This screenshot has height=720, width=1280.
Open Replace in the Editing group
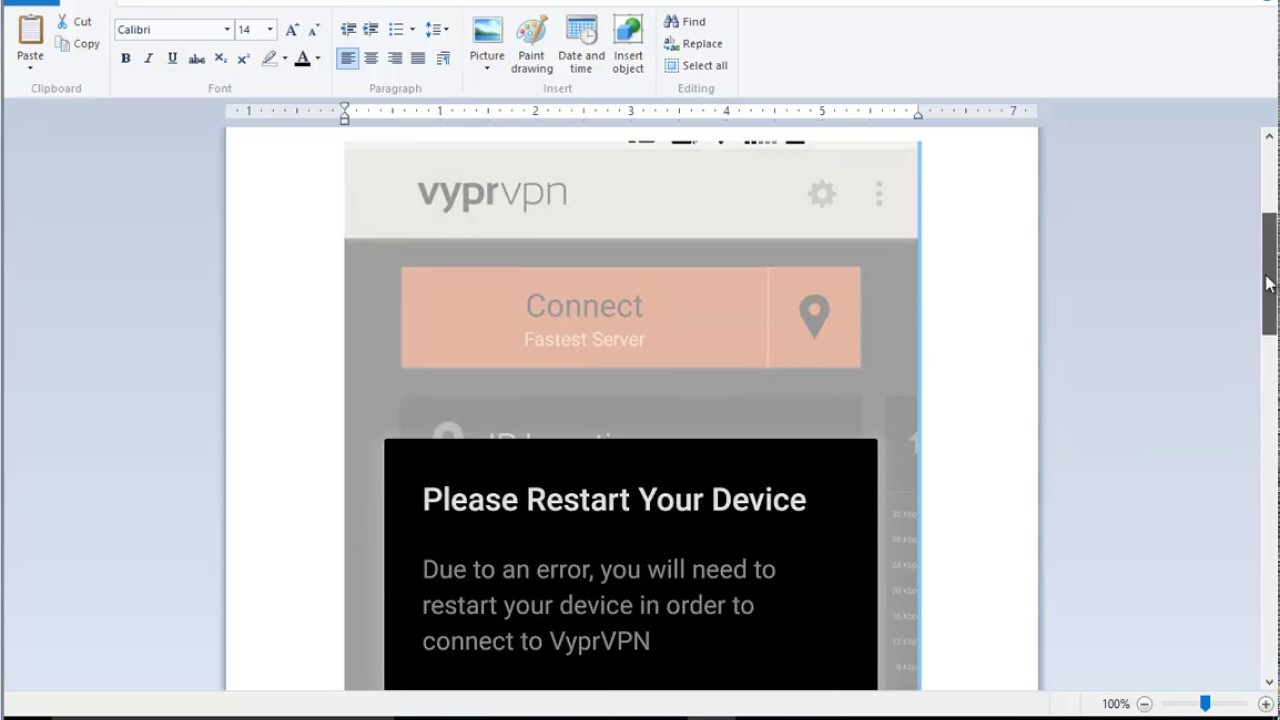(693, 43)
